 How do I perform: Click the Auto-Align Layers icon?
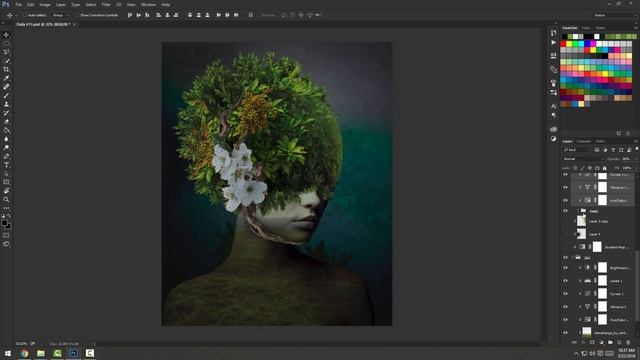coord(251,15)
